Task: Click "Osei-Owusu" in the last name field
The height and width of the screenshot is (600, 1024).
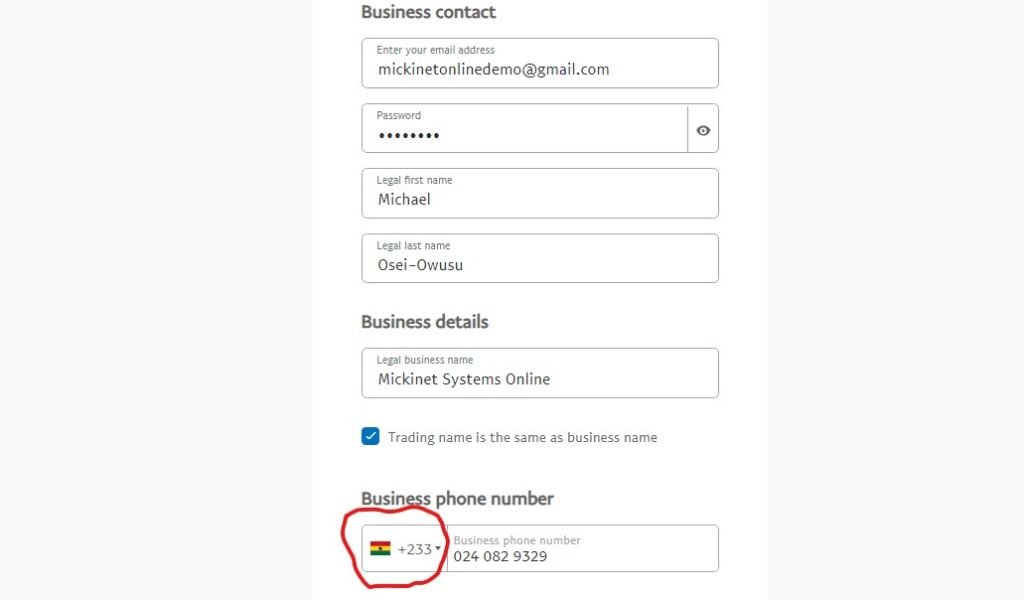Action: pos(420,265)
